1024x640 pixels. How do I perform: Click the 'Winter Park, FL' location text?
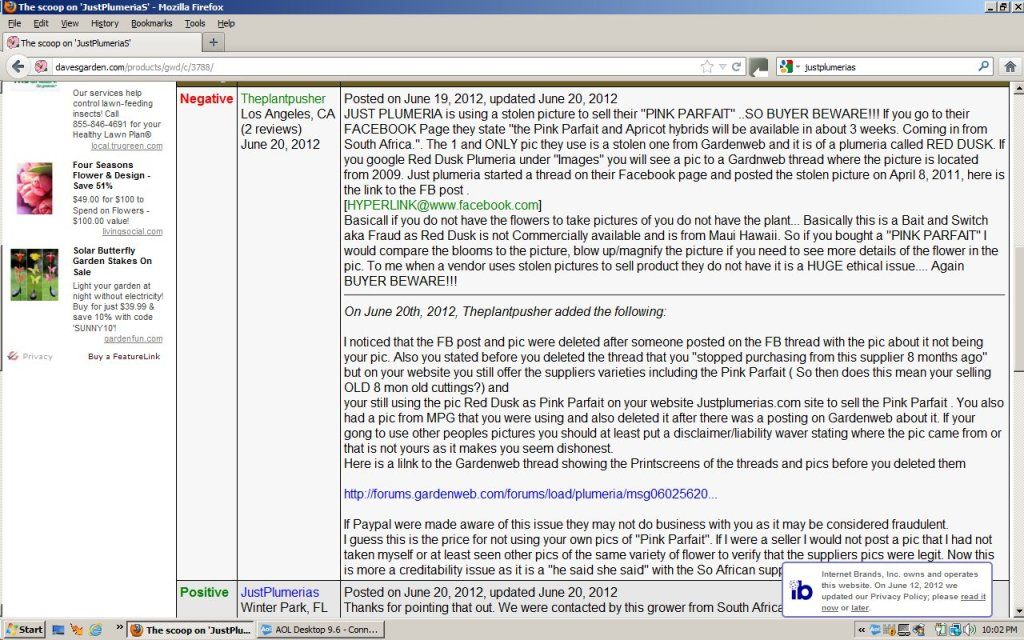[x=284, y=607]
